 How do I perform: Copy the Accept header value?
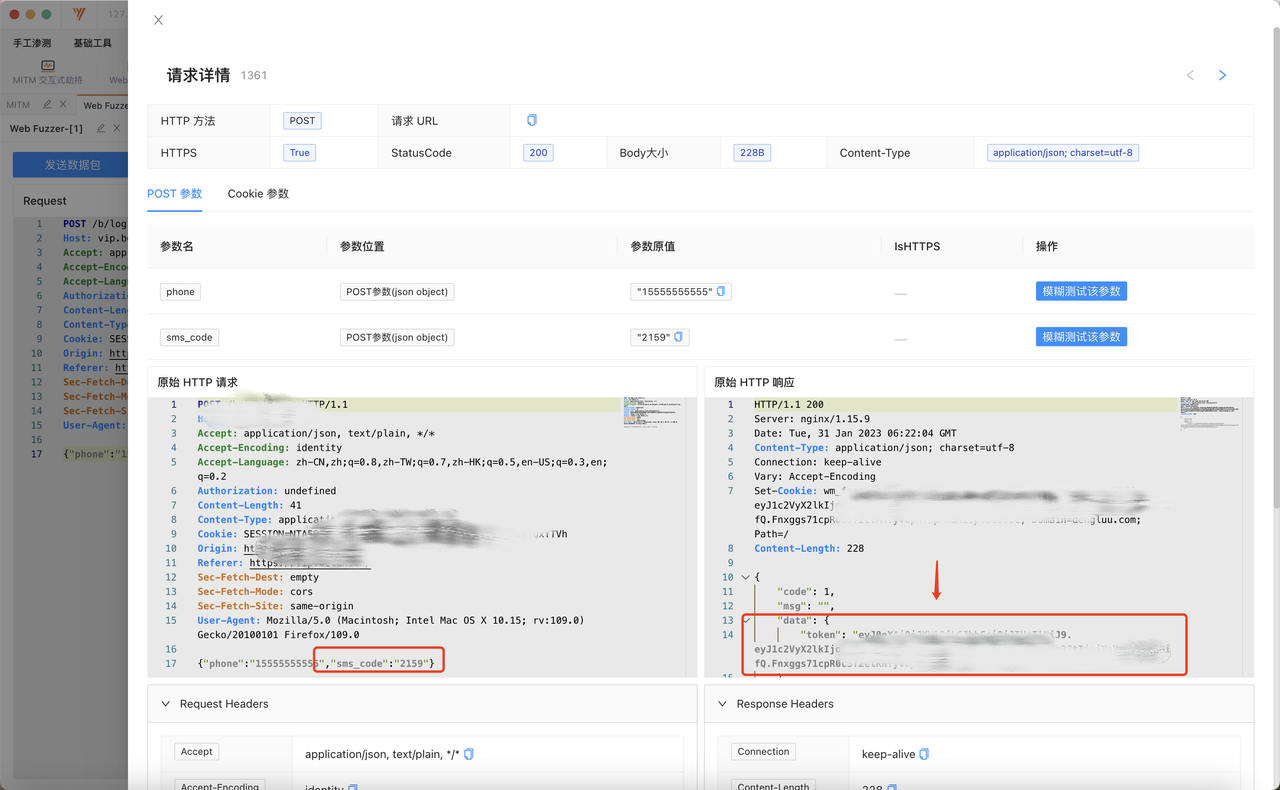pyautogui.click(x=469, y=754)
